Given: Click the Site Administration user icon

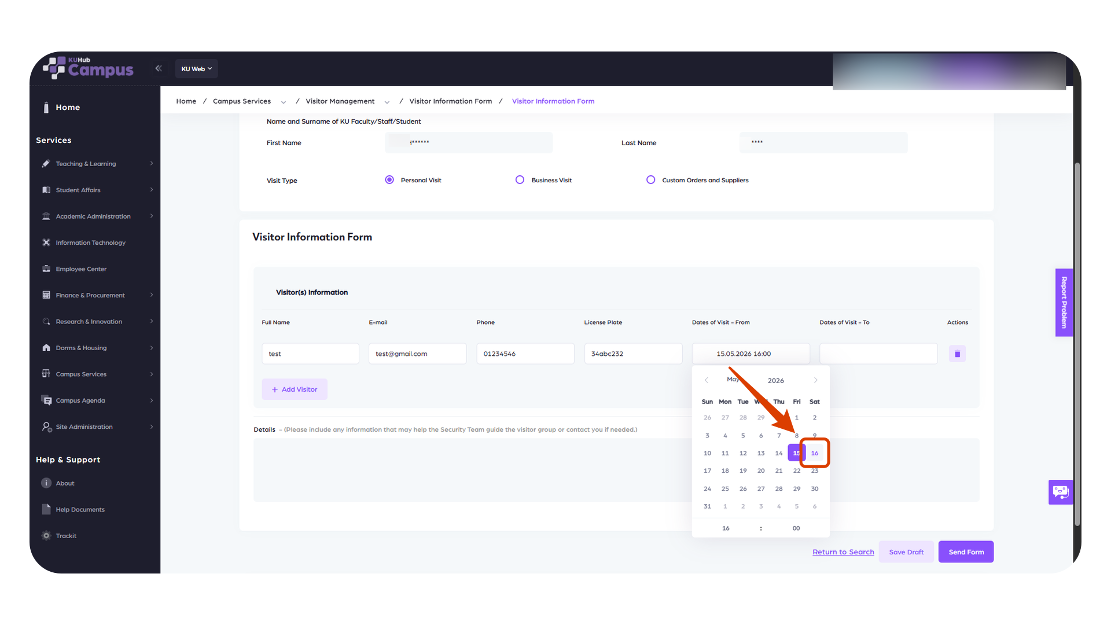Looking at the screenshot, I should [46, 427].
